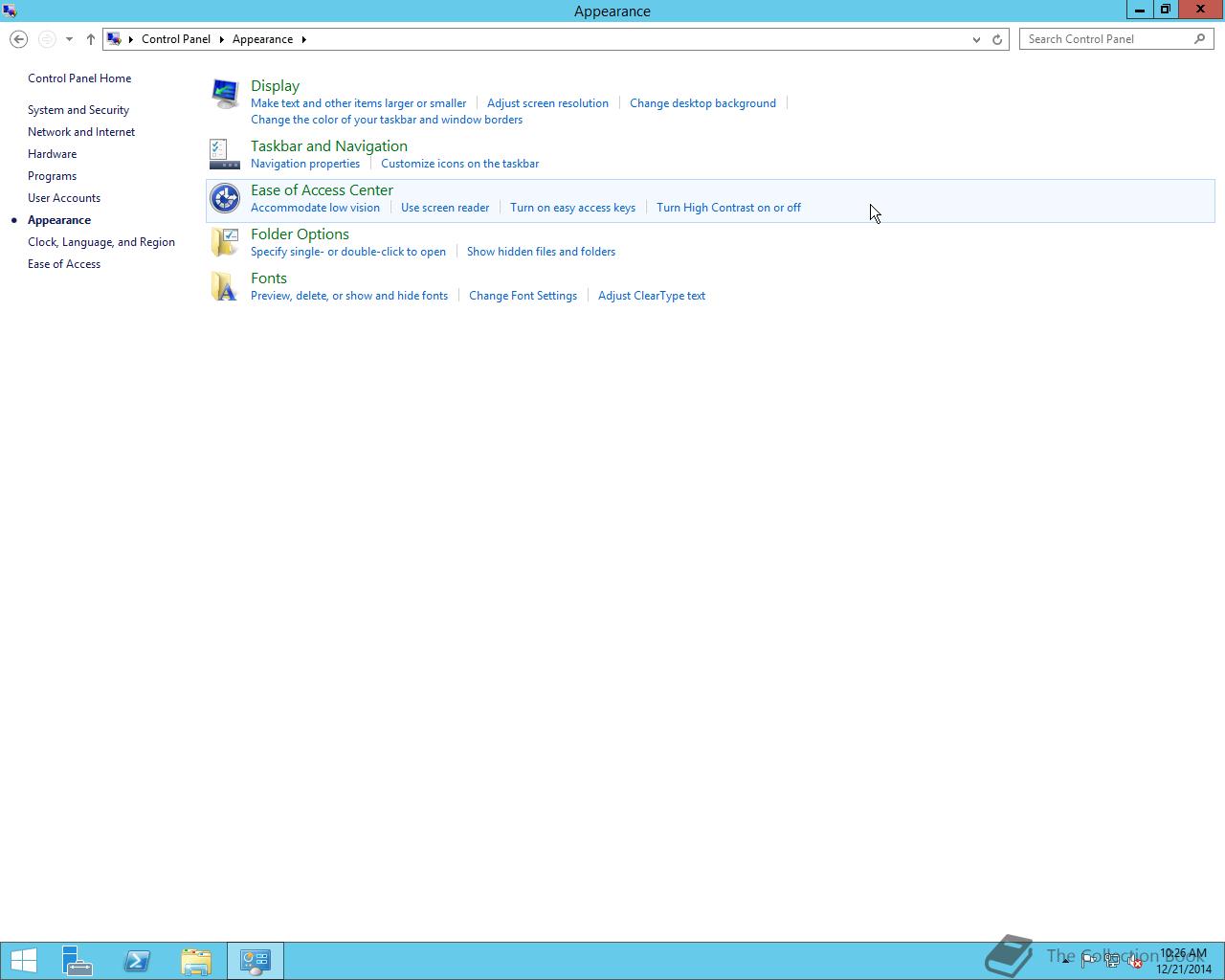Screen dimensions: 1225x980
Task: Launch Server Manager from taskbar
Action: point(78,961)
